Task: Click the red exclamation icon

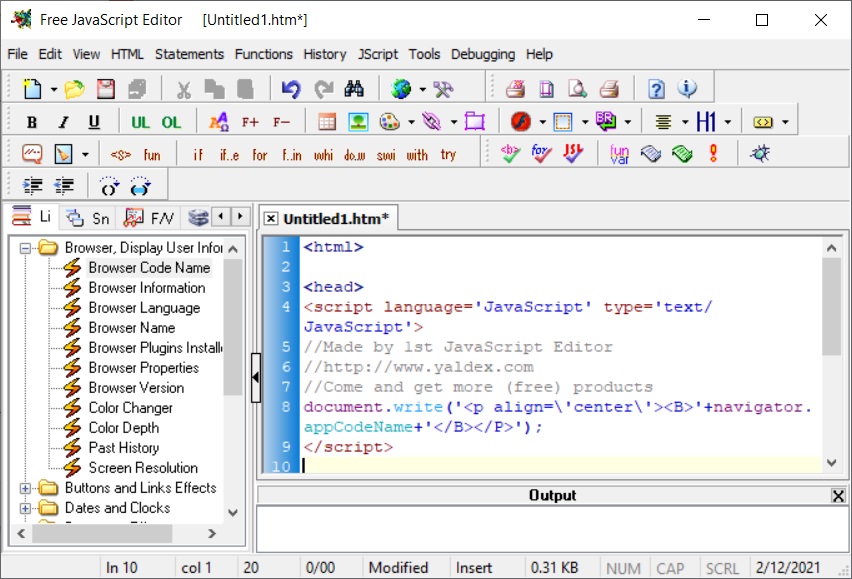Action: pos(713,154)
